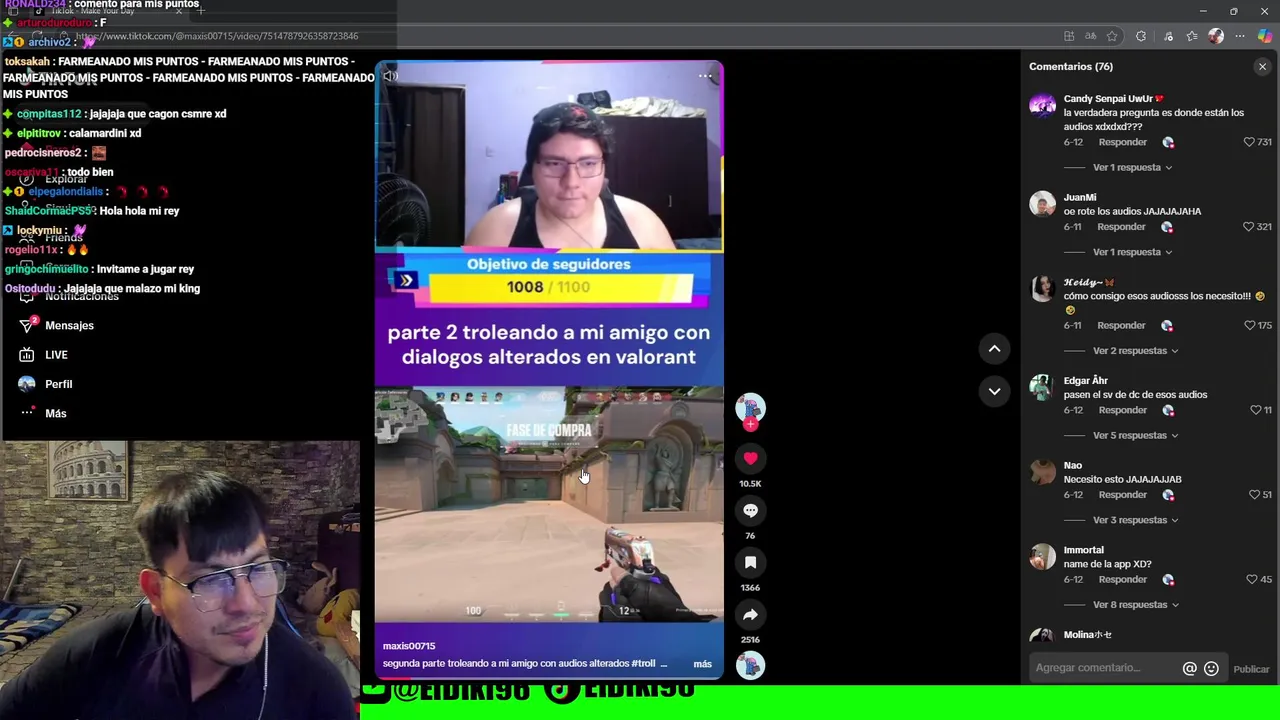
Task: Select the TikTok URL address bar
Action: click(216, 36)
